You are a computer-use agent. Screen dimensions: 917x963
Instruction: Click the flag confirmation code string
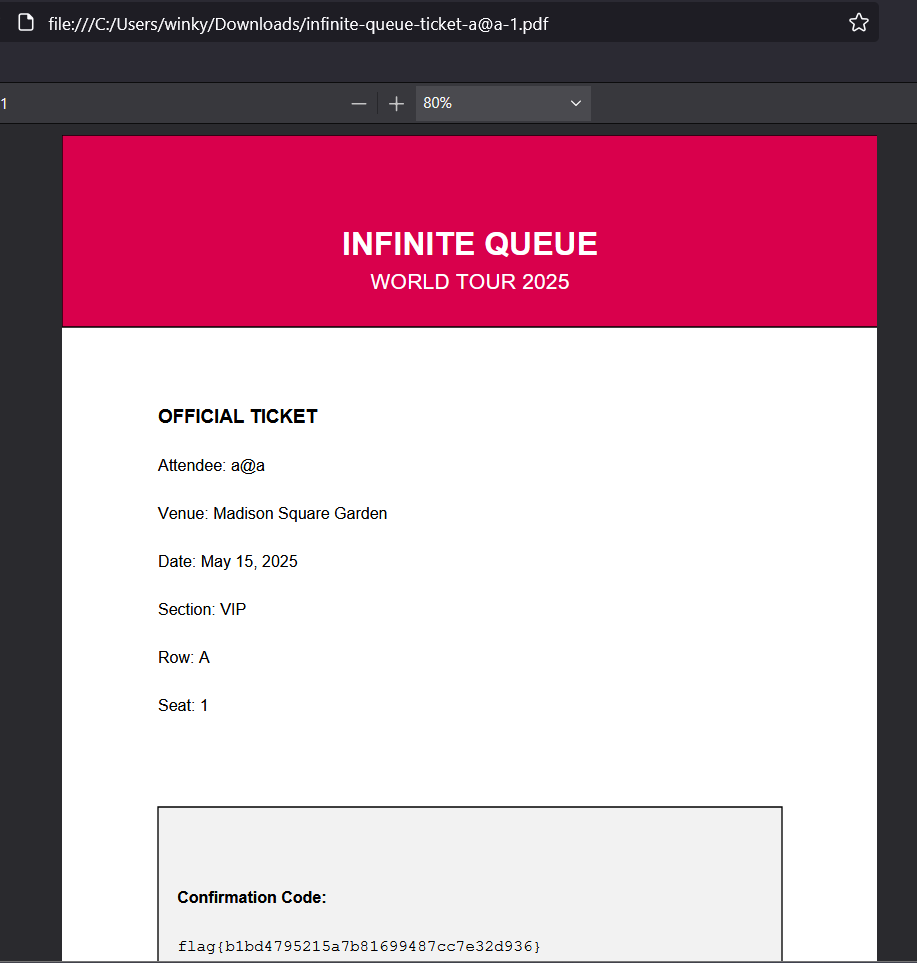359,946
